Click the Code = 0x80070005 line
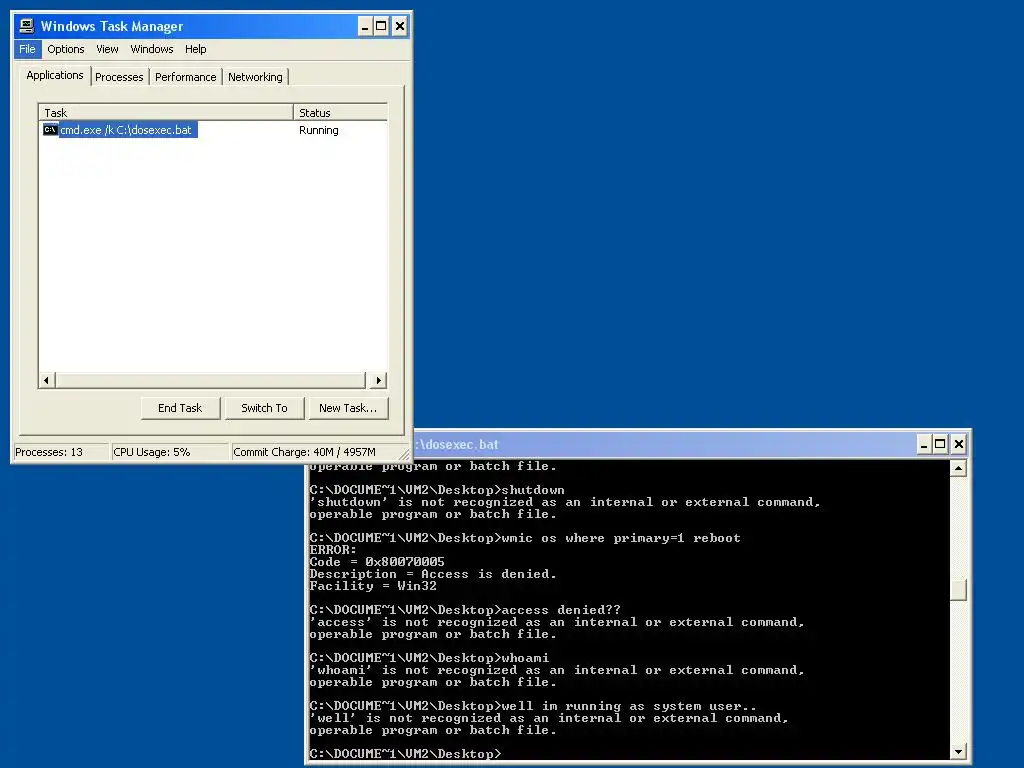The height and width of the screenshot is (768, 1024). [377, 562]
